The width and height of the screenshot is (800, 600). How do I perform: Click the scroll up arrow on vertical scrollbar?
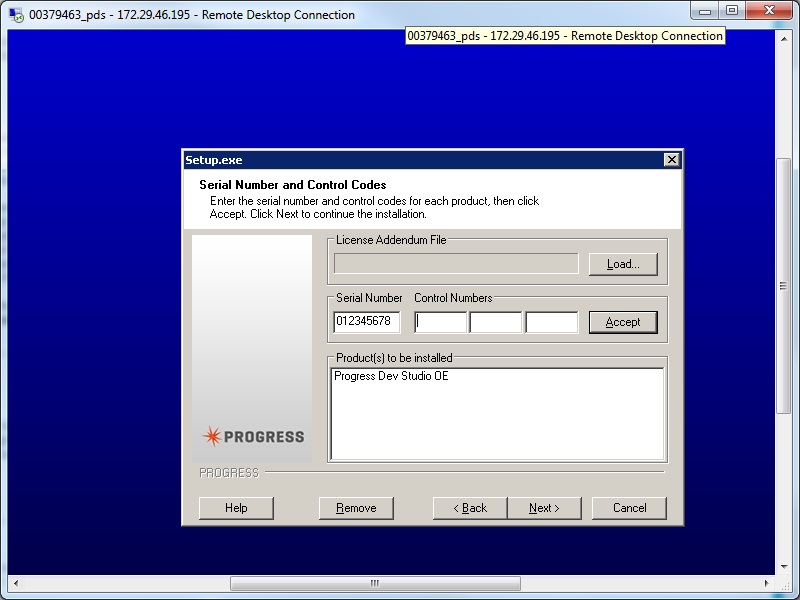[x=783, y=37]
